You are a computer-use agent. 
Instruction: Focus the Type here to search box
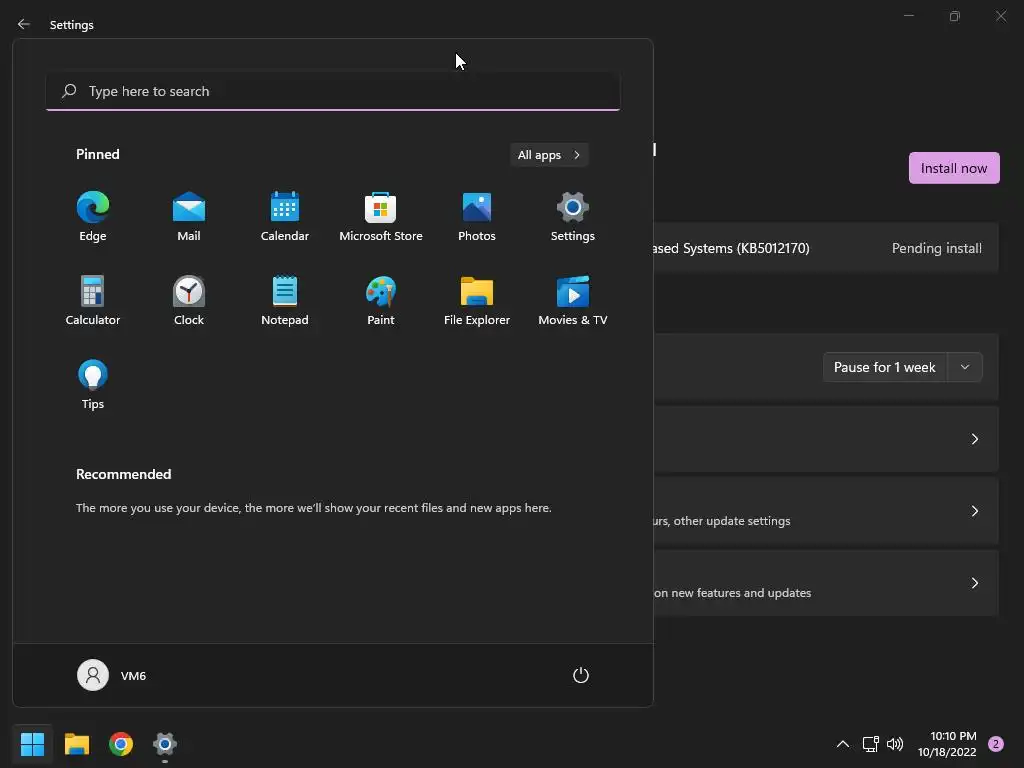pyautogui.click(x=333, y=91)
